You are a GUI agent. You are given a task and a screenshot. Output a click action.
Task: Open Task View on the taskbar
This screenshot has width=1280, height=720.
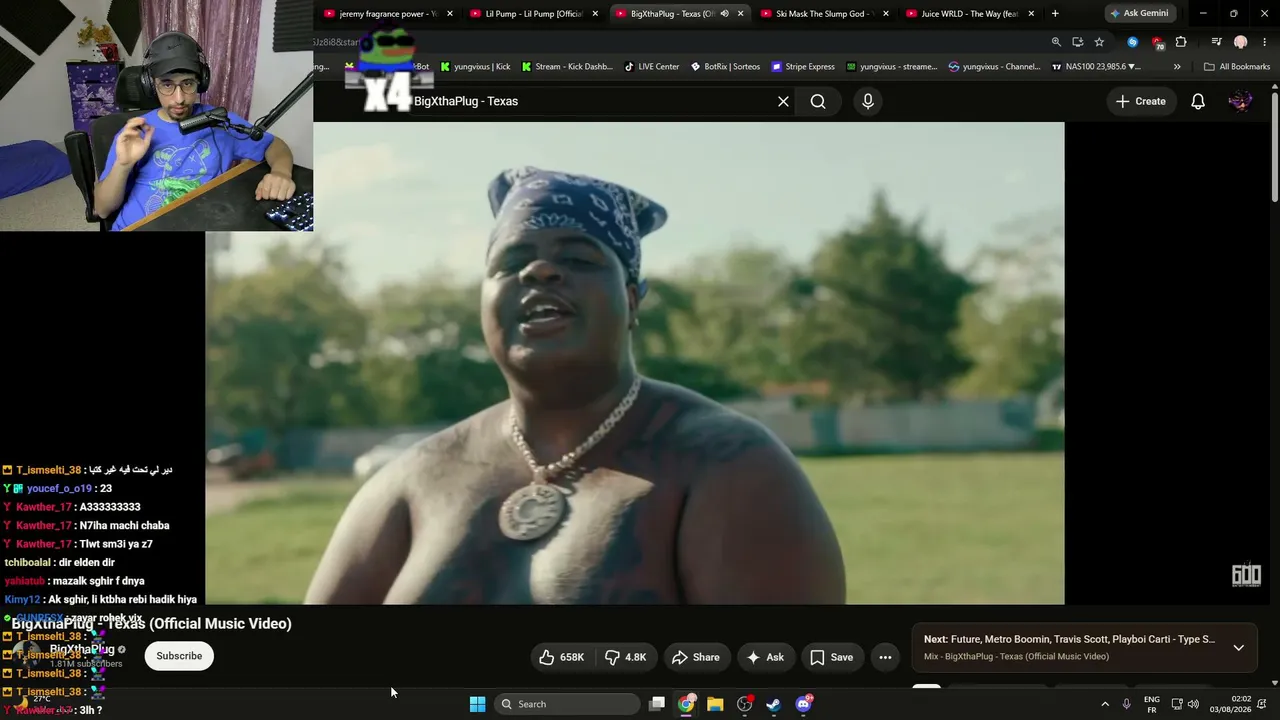657,704
